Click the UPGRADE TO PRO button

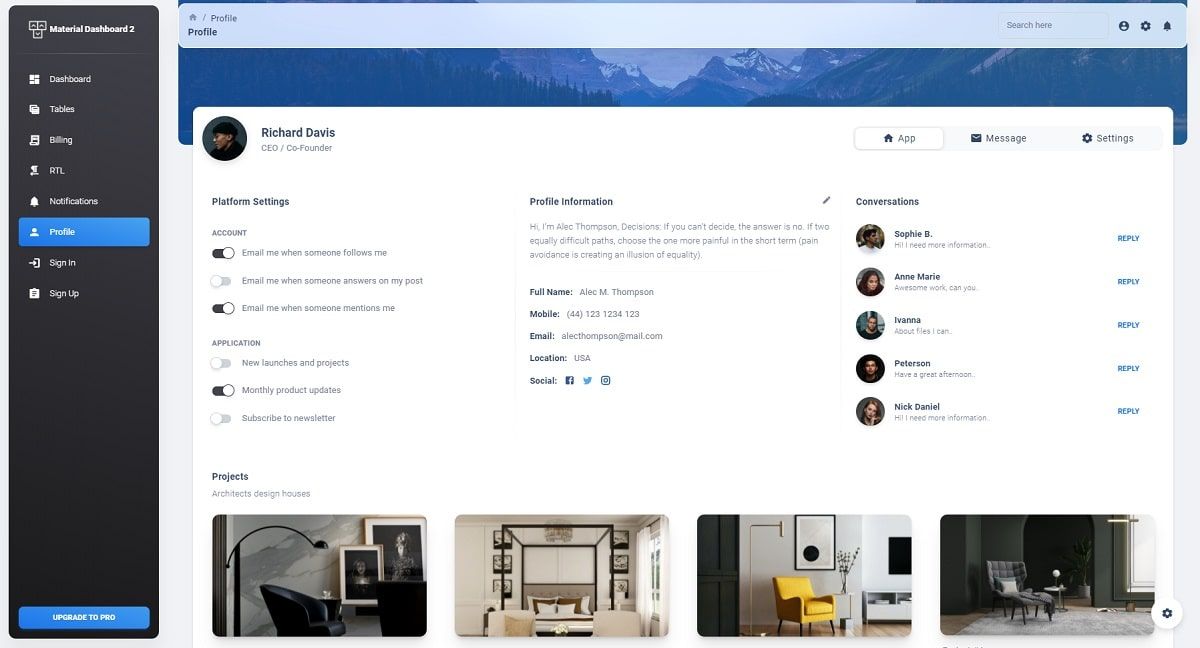click(83, 617)
